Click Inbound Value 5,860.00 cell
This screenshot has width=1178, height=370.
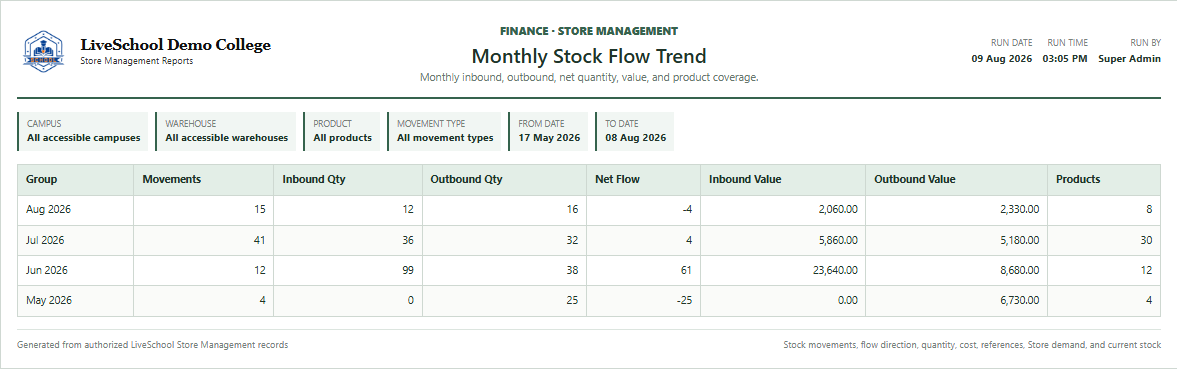click(783, 241)
